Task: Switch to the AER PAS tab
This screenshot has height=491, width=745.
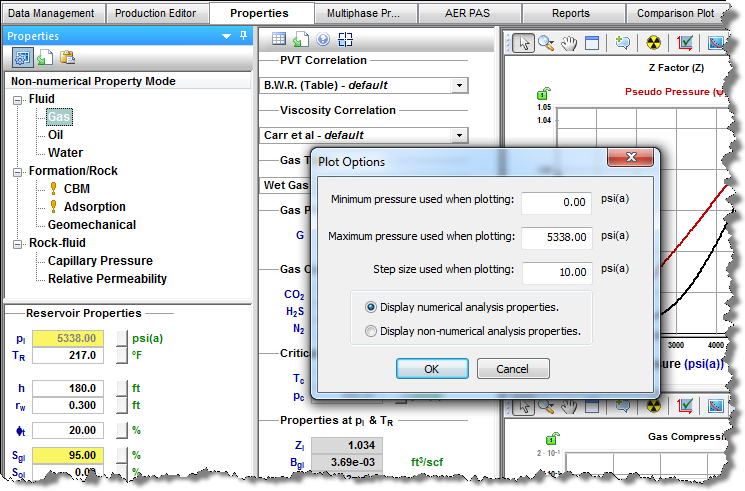Action: tap(468, 13)
